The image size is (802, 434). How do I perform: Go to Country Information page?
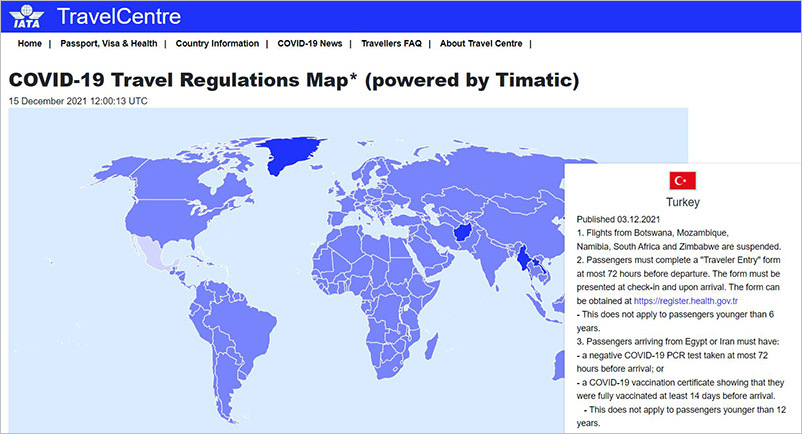point(217,43)
